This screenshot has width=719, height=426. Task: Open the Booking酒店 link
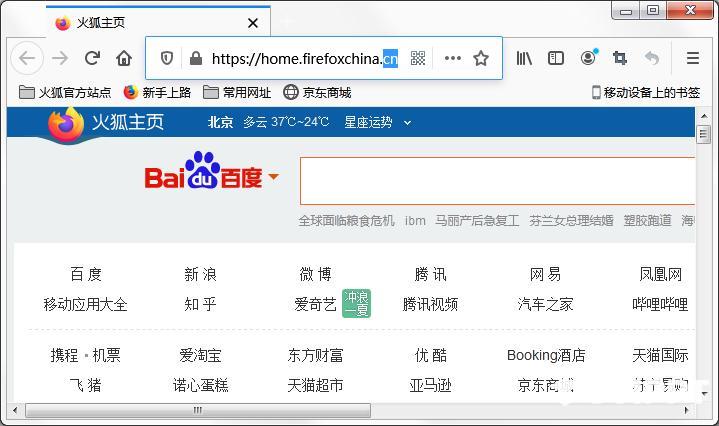(x=546, y=355)
